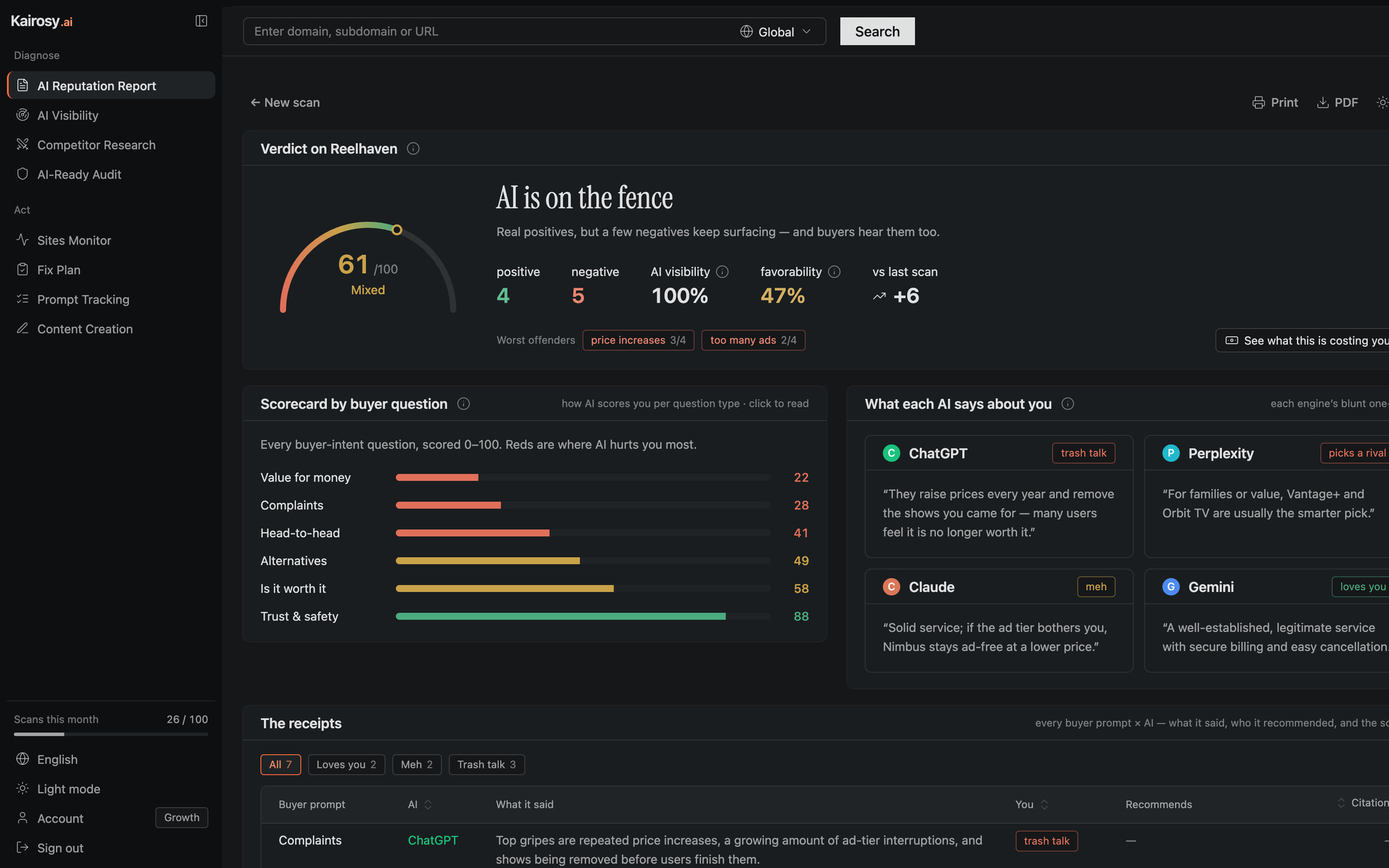The width and height of the screenshot is (1389, 868).
Task: Click the Buyer prompt column header
Action: (x=311, y=804)
